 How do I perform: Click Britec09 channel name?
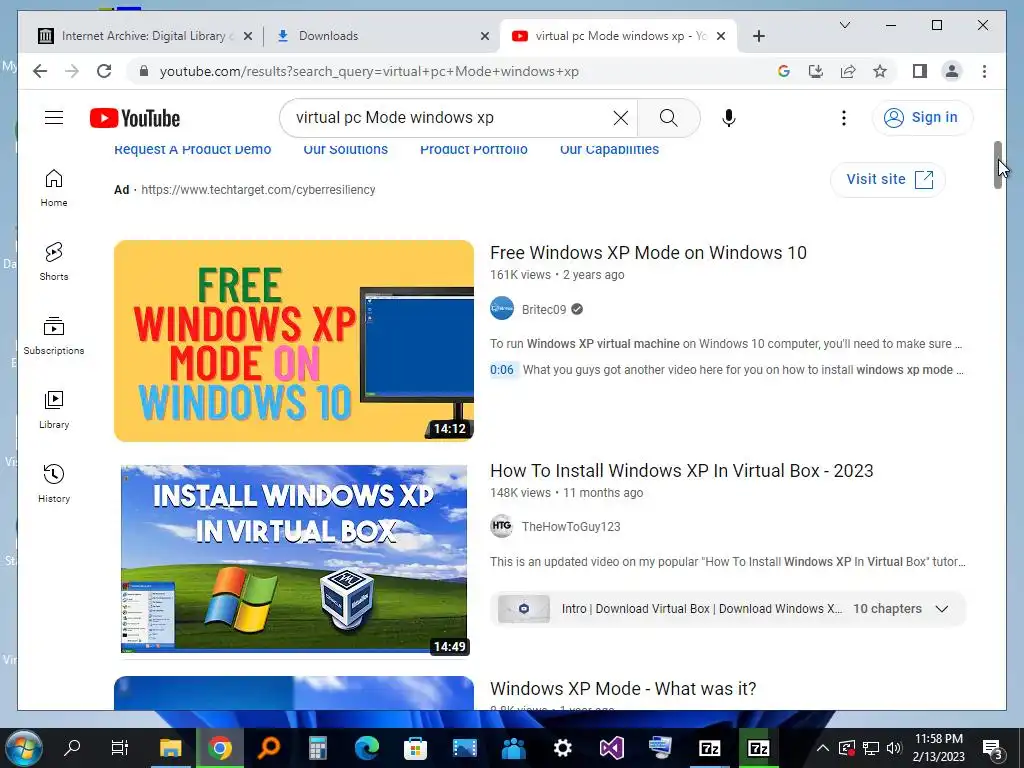543,310
